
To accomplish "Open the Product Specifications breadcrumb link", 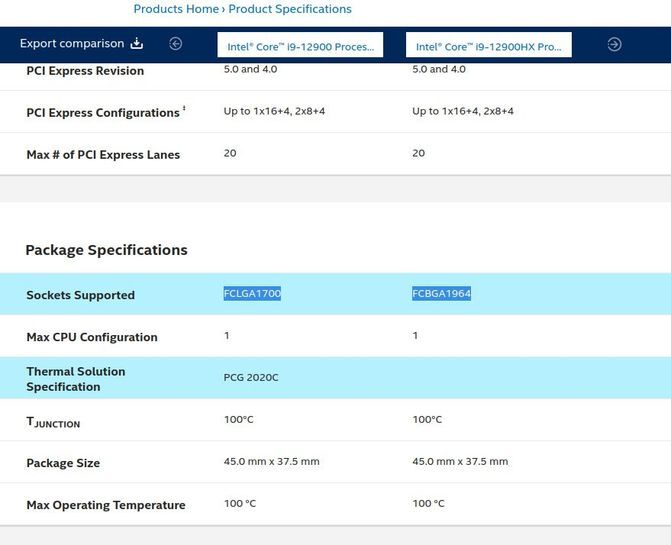I will 290,9.
